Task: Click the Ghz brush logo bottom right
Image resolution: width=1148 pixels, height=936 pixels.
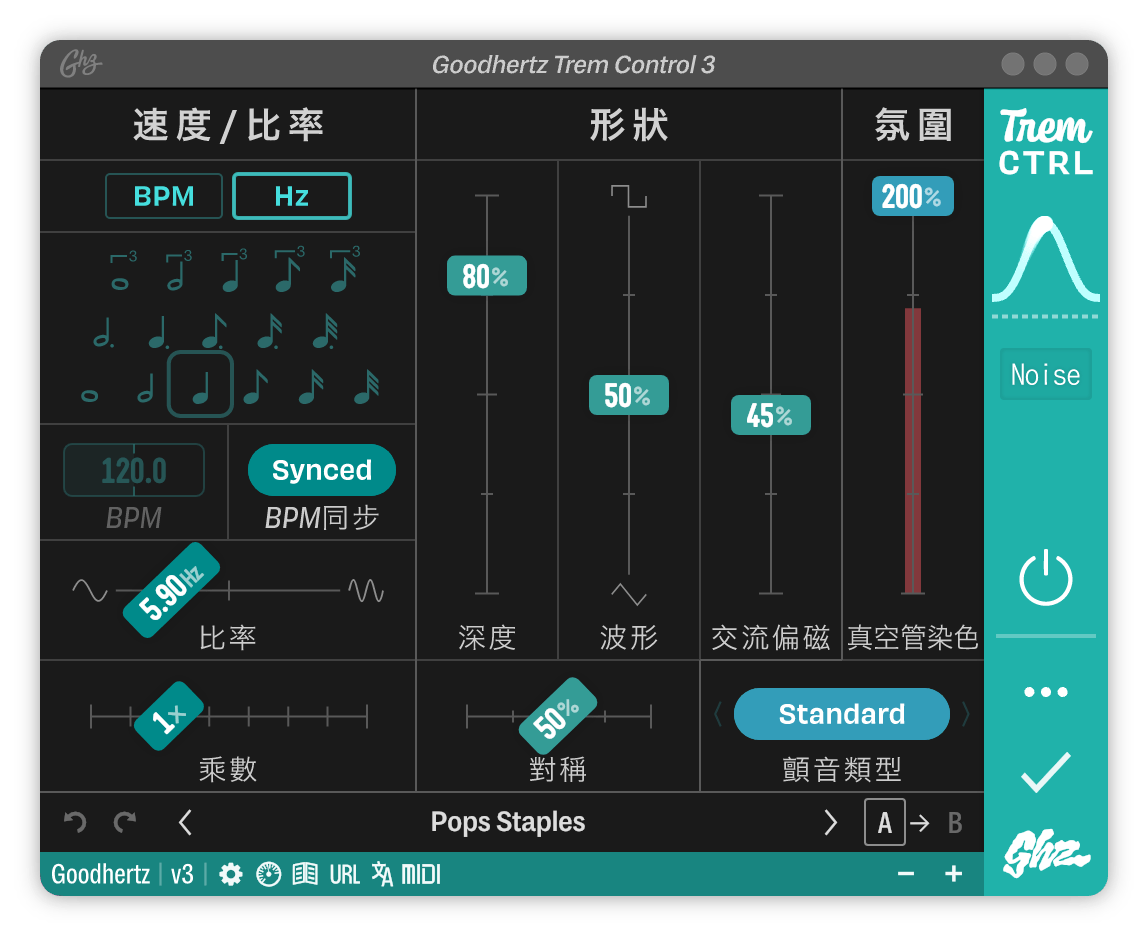Action: 1046,853
